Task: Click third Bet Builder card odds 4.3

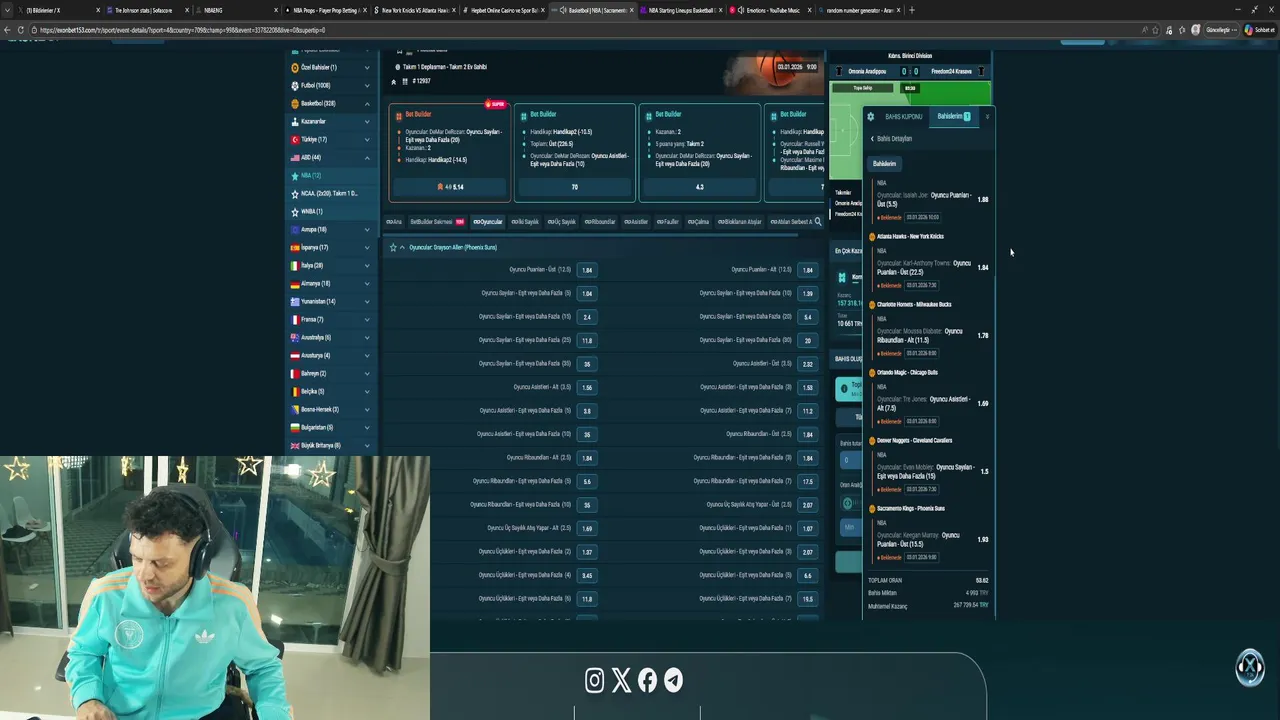Action: (700, 187)
